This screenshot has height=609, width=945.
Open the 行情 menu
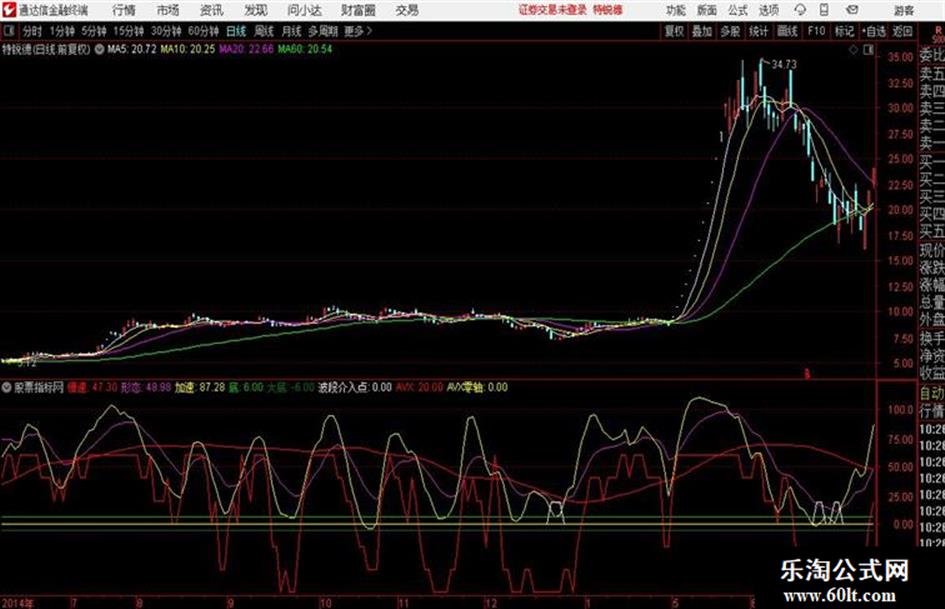point(124,10)
